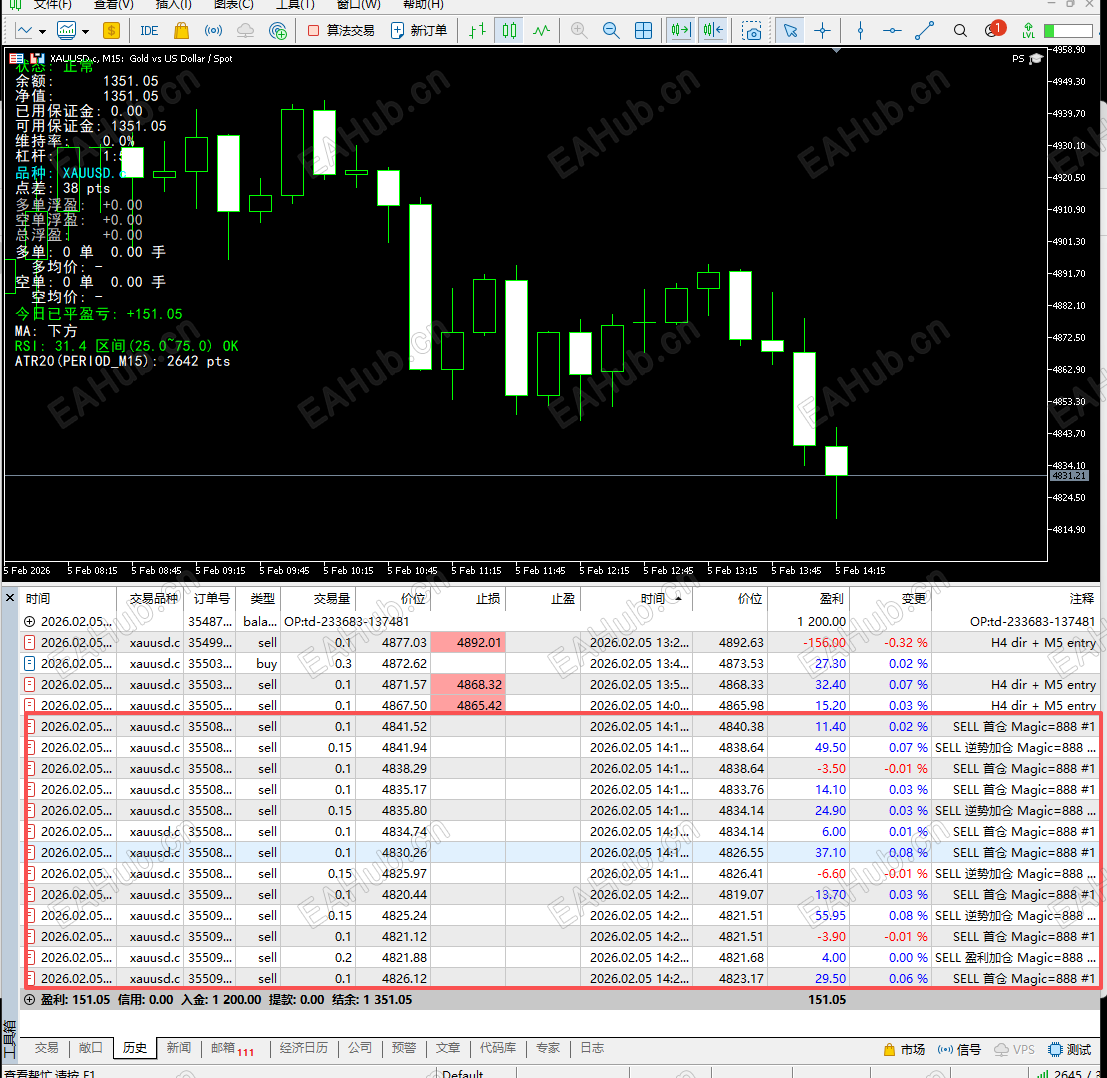Expand the summary row plus icon
The height and width of the screenshot is (1078, 1107).
pos(30,1000)
